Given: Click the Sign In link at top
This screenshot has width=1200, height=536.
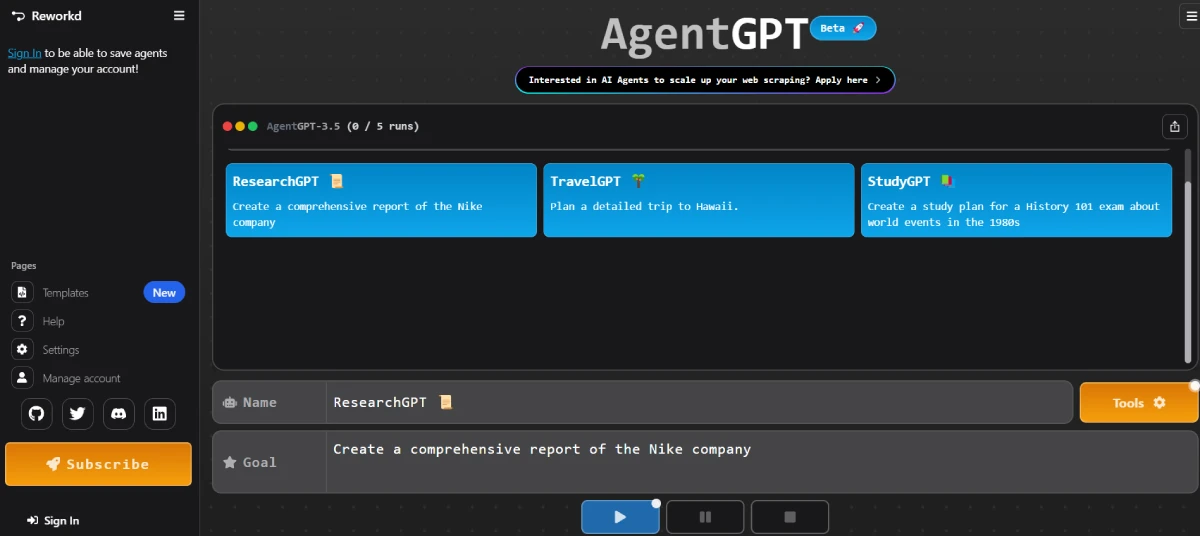Looking at the screenshot, I should coord(24,53).
